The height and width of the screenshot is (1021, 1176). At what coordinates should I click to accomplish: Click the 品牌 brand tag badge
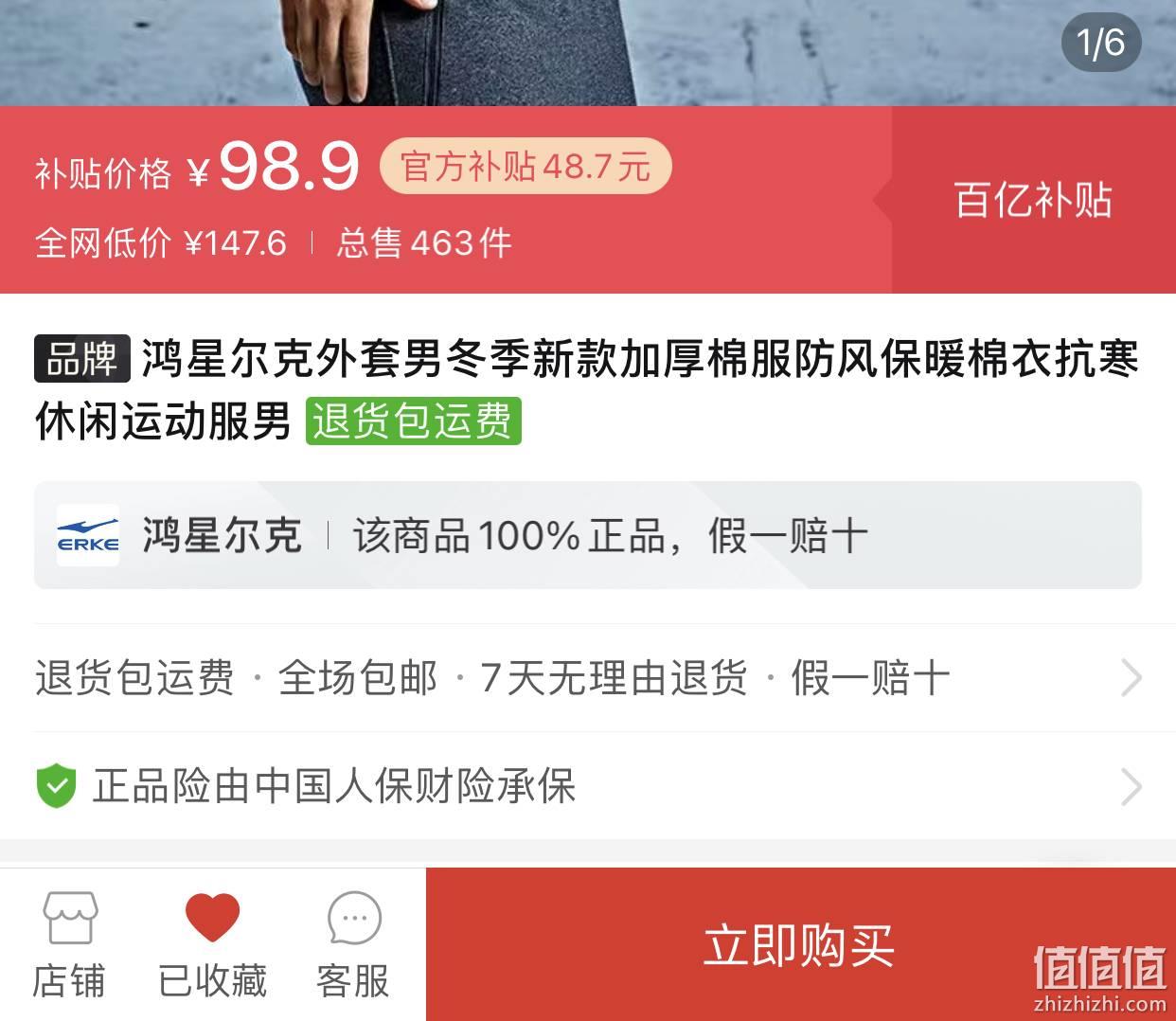(82, 359)
